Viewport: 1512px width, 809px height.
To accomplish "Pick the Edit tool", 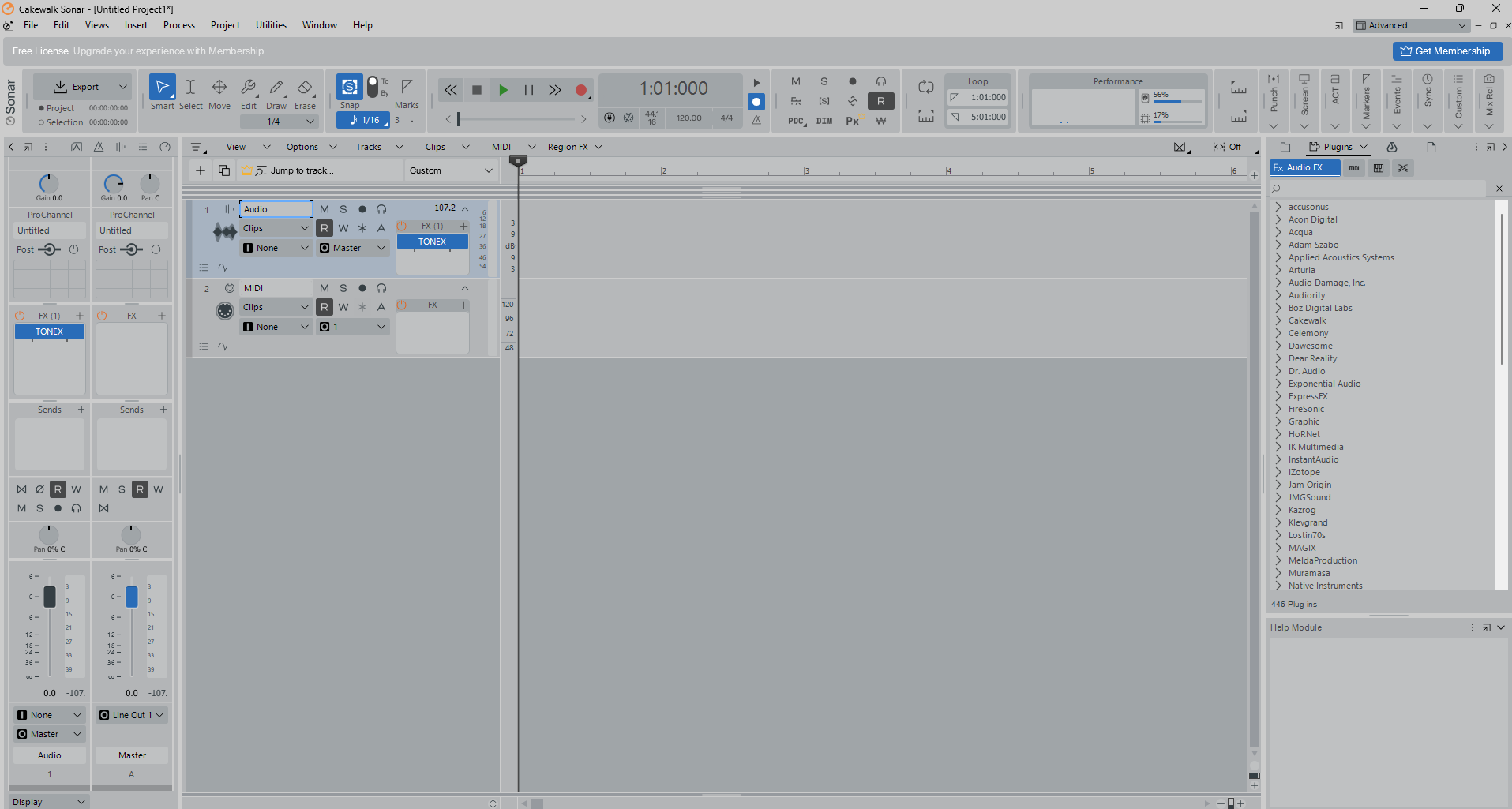I will pos(248,92).
